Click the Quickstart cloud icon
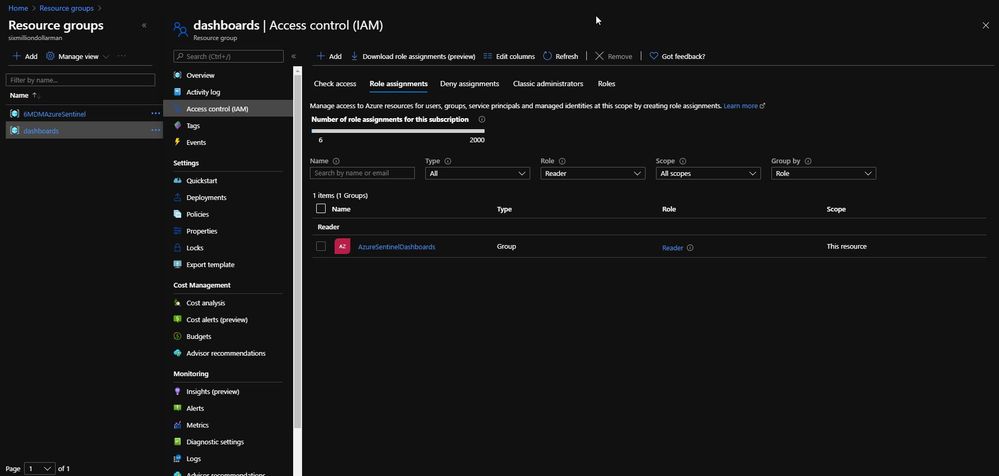Screen dimensions: 999x476 [x=178, y=181]
